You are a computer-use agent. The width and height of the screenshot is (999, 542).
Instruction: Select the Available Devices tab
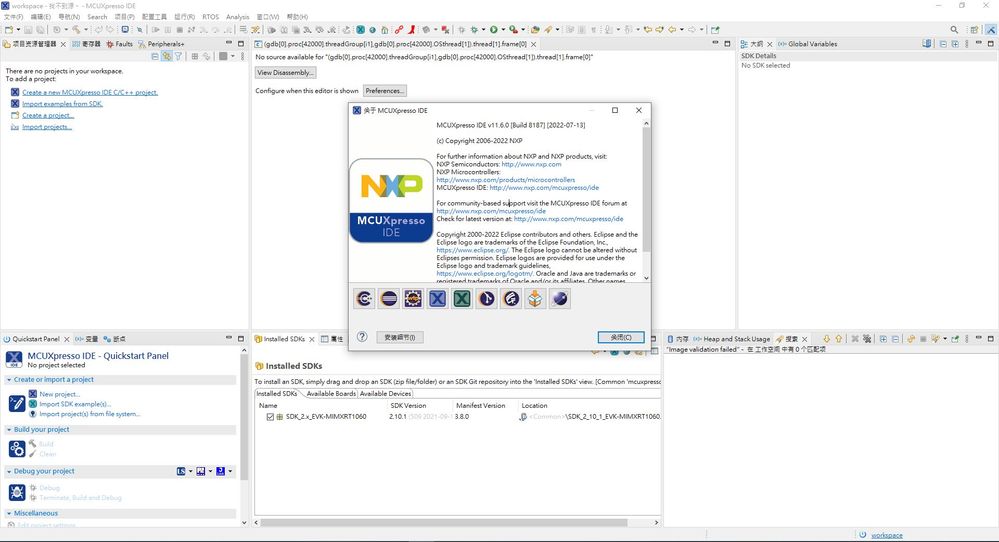[385, 394]
